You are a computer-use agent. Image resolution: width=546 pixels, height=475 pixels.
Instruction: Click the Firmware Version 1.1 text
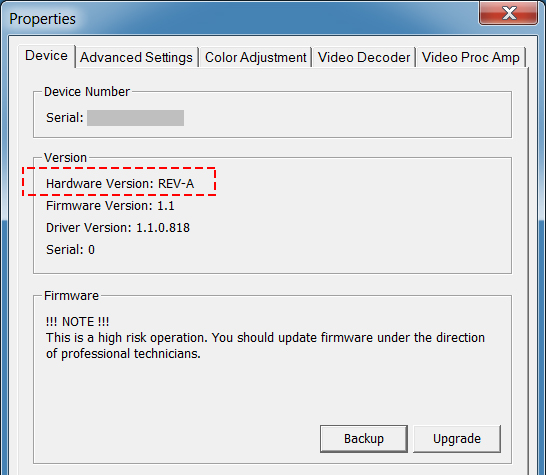click(x=110, y=206)
